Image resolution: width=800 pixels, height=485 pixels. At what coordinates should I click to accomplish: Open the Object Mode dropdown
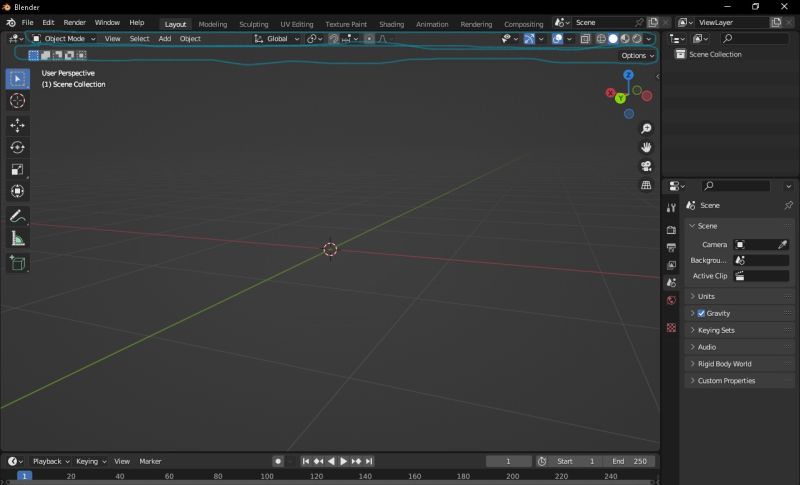point(64,39)
